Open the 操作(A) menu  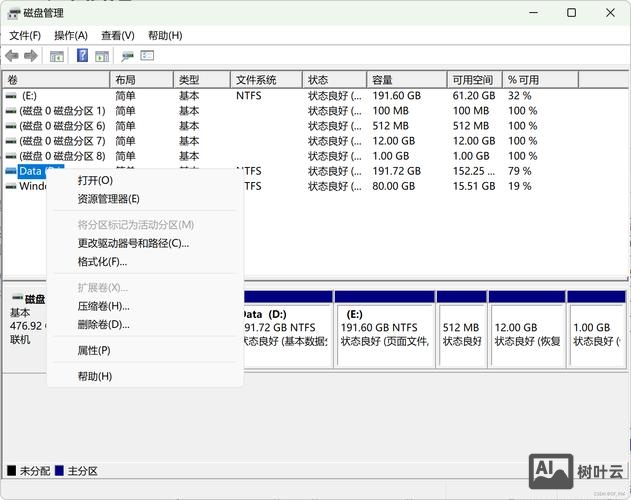pyautogui.click(x=71, y=35)
